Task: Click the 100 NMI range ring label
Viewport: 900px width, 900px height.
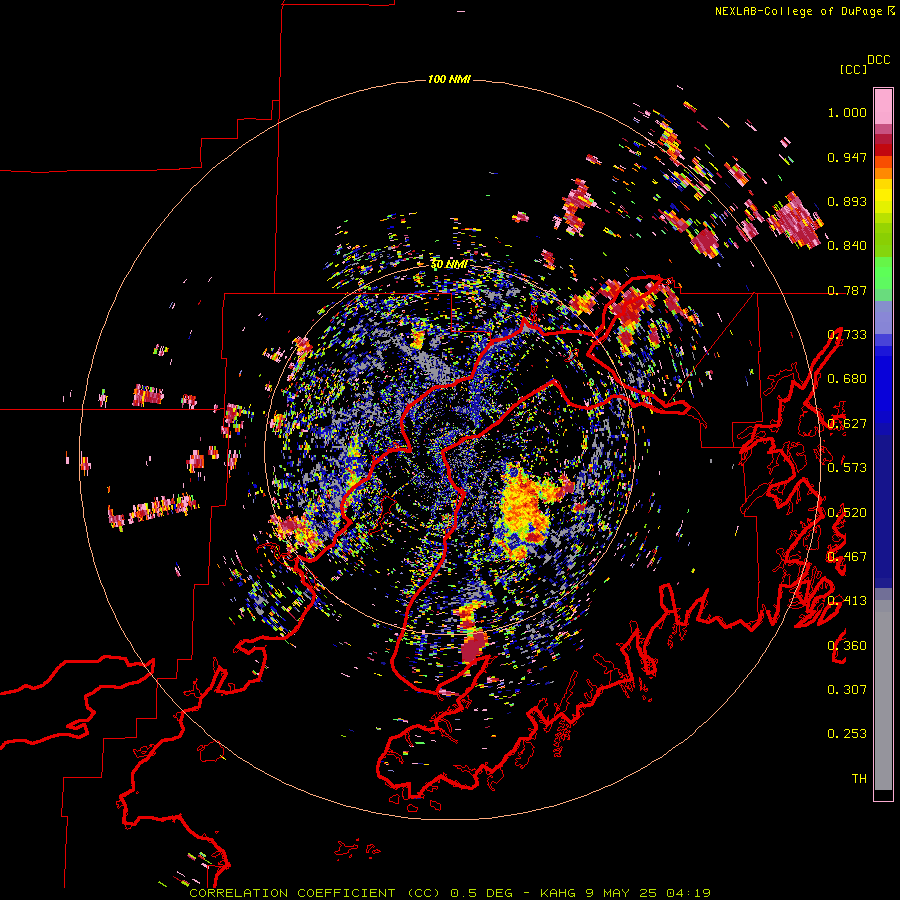Action: (449, 79)
